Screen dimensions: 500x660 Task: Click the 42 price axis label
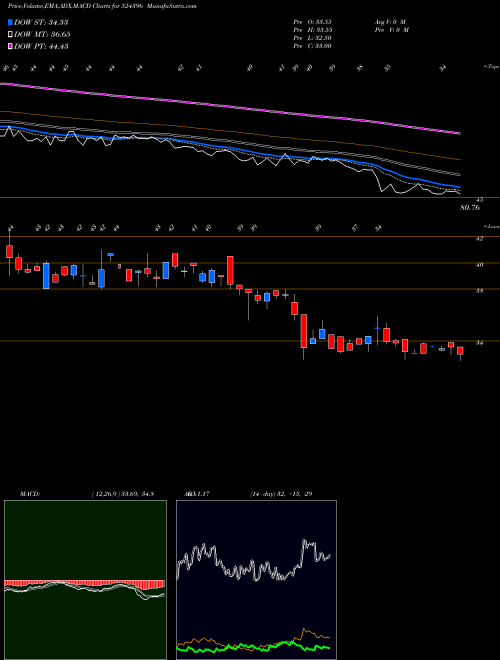pos(479,239)
